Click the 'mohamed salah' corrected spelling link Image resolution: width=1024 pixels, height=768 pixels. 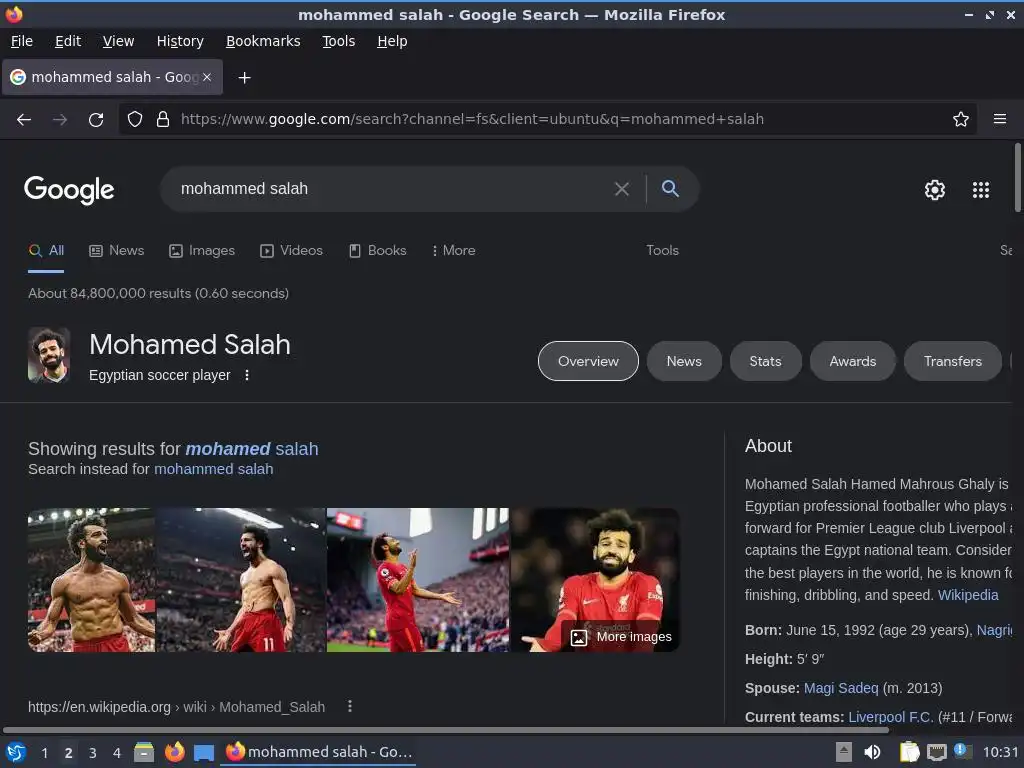click(252, 449)
